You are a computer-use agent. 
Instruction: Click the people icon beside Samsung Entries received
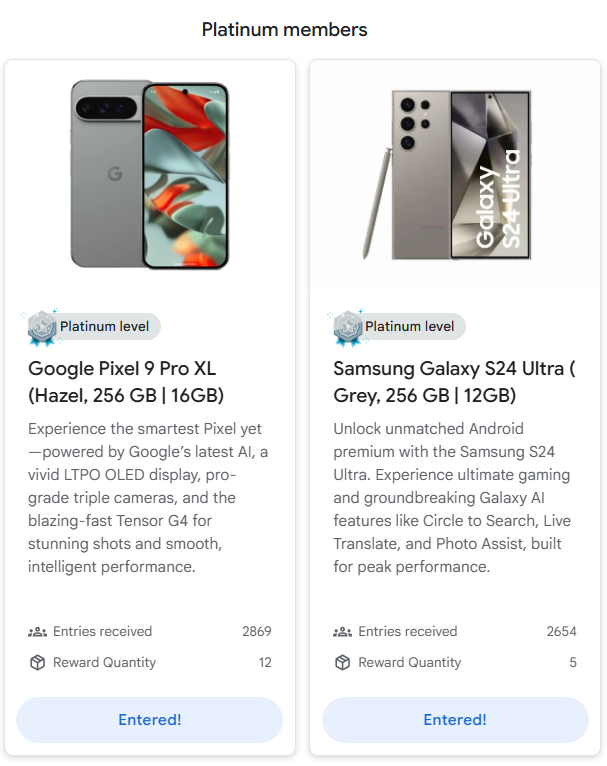point(343,632)
